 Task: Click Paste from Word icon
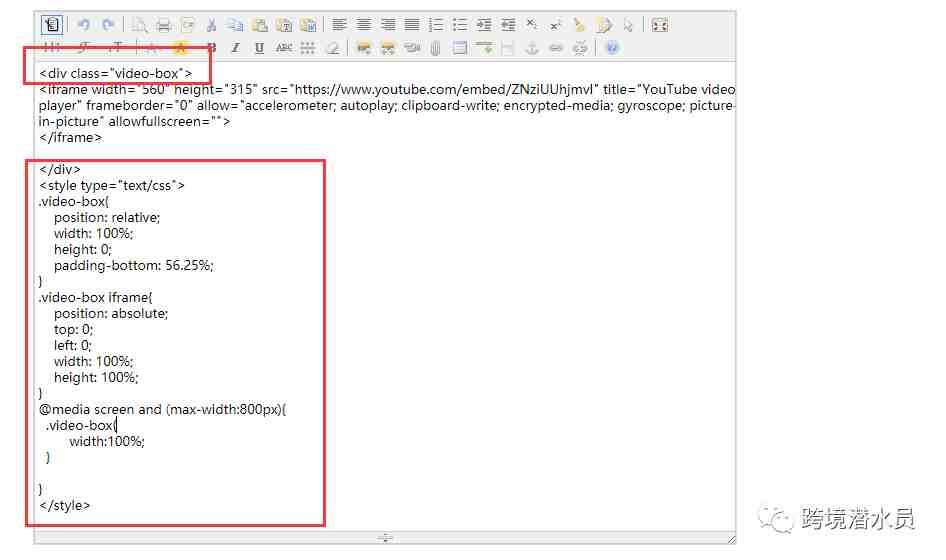308,25
